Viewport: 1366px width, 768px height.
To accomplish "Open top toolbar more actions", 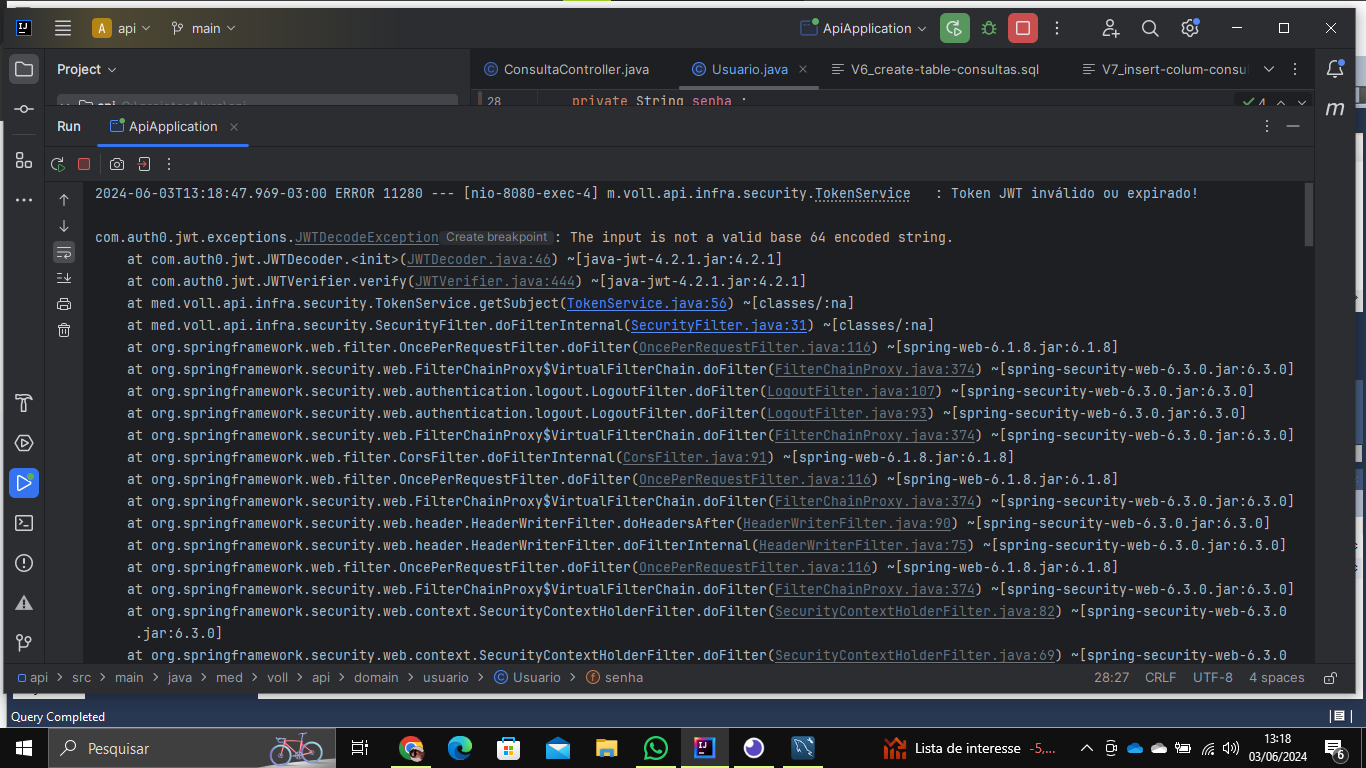I will coord(1057,28).
